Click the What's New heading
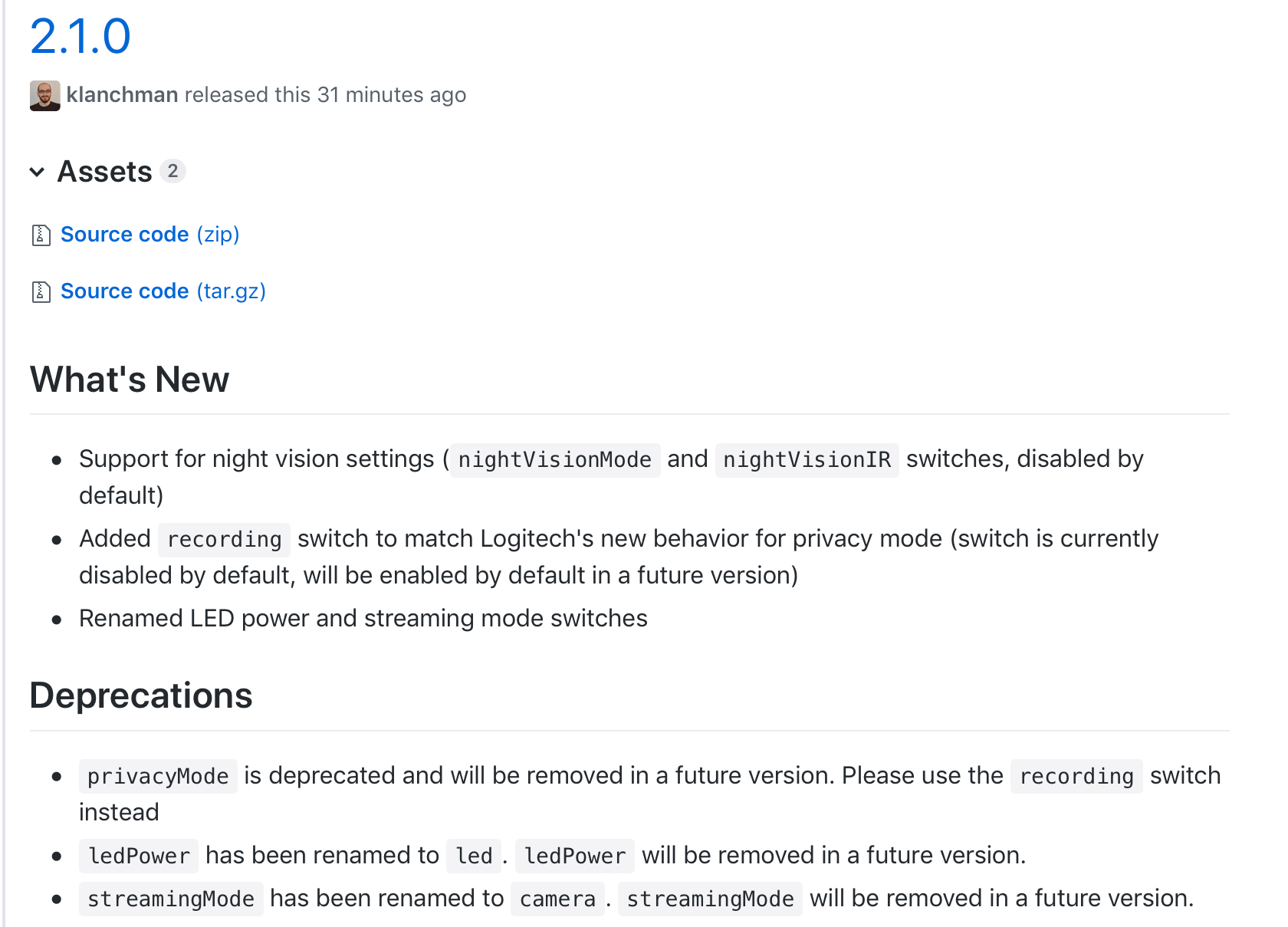1288x927 pixels. [130, 380]
